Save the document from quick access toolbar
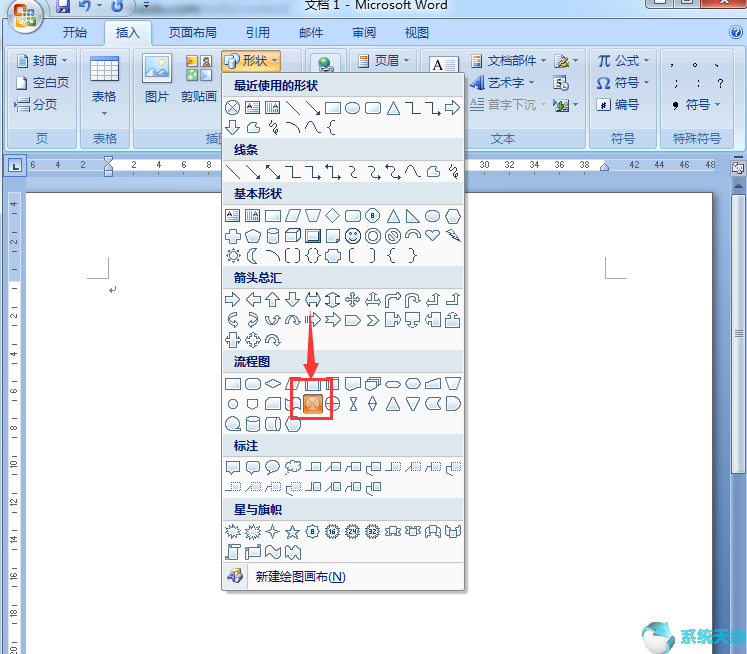This screenshot has height=654, width=747. pos(63,6)
